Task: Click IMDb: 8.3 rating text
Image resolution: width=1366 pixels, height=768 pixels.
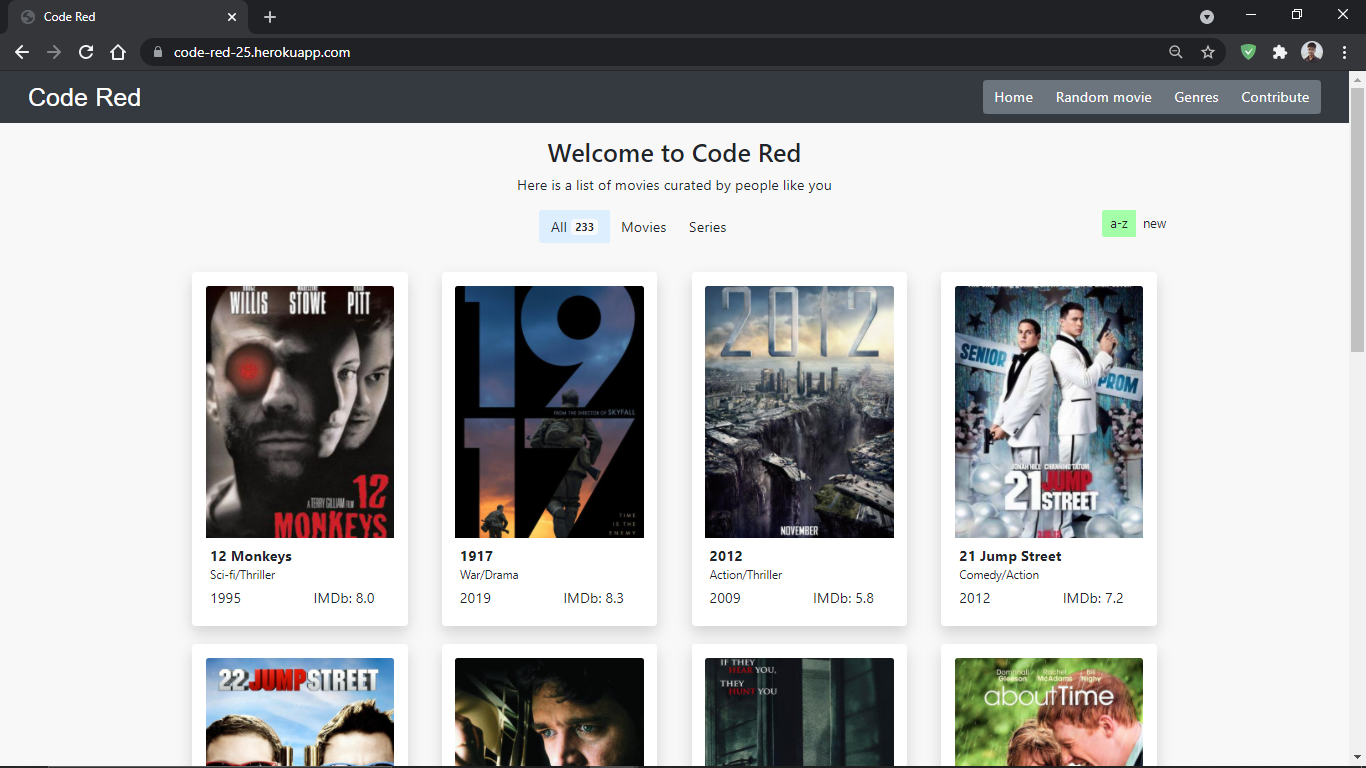Action: pos(594,598)
